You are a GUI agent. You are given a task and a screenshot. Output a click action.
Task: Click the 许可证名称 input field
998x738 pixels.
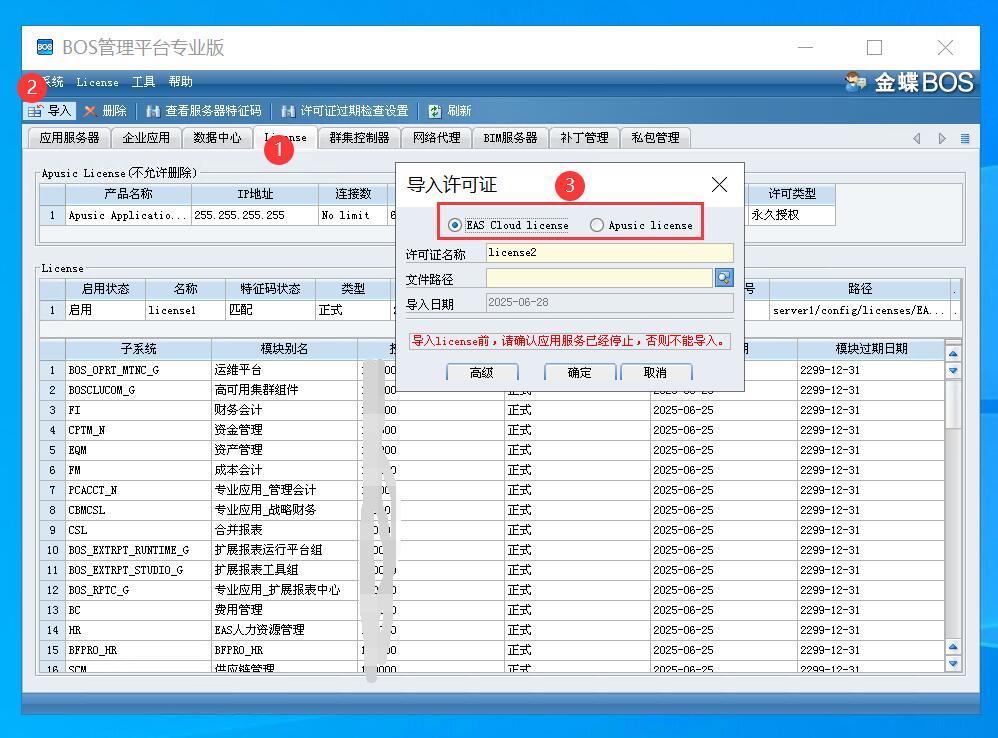pyautogui.click(x=609, y=253)
